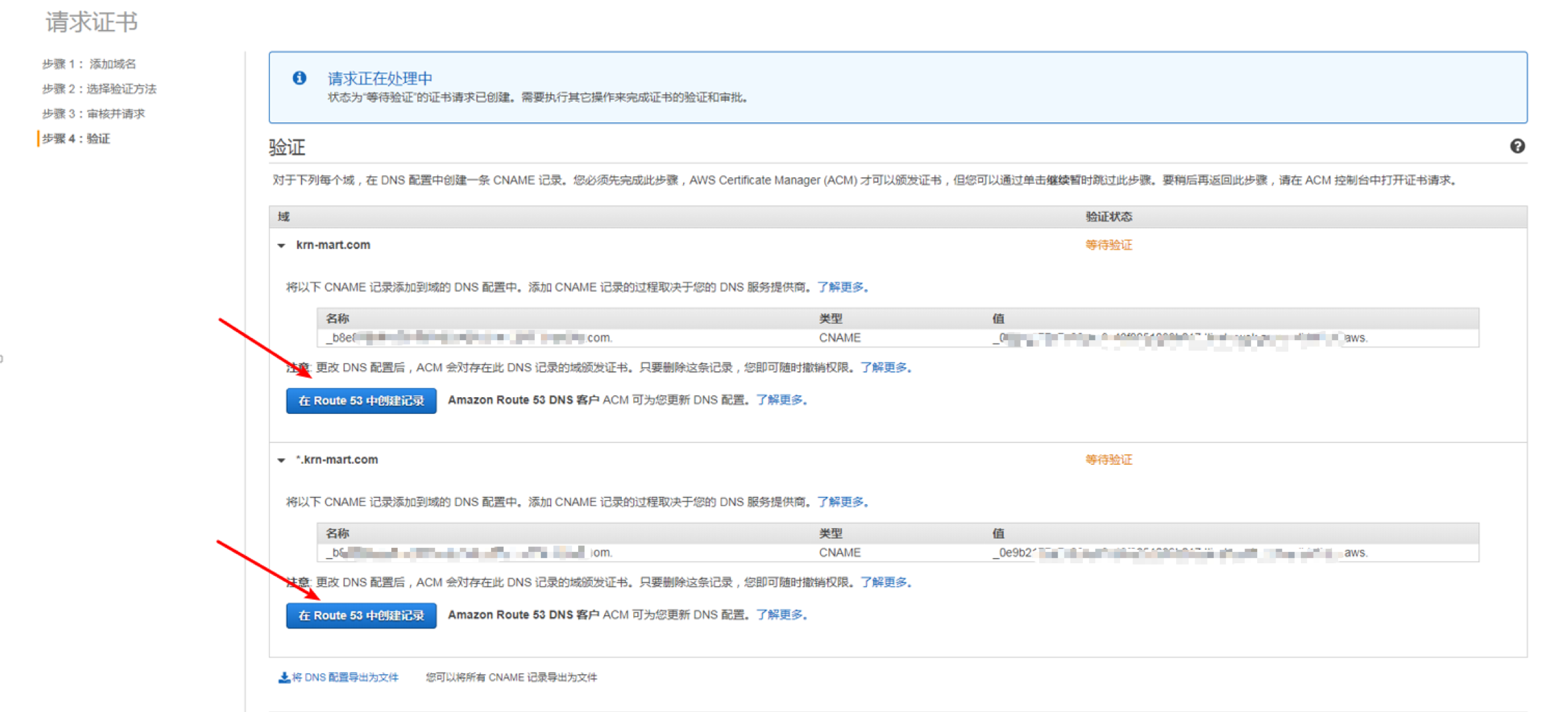Viewport: 1568px width, 712px height.
Task: Open 了解更多 link in *.krn-mart.com 注意 note
Action: (884, 582)
